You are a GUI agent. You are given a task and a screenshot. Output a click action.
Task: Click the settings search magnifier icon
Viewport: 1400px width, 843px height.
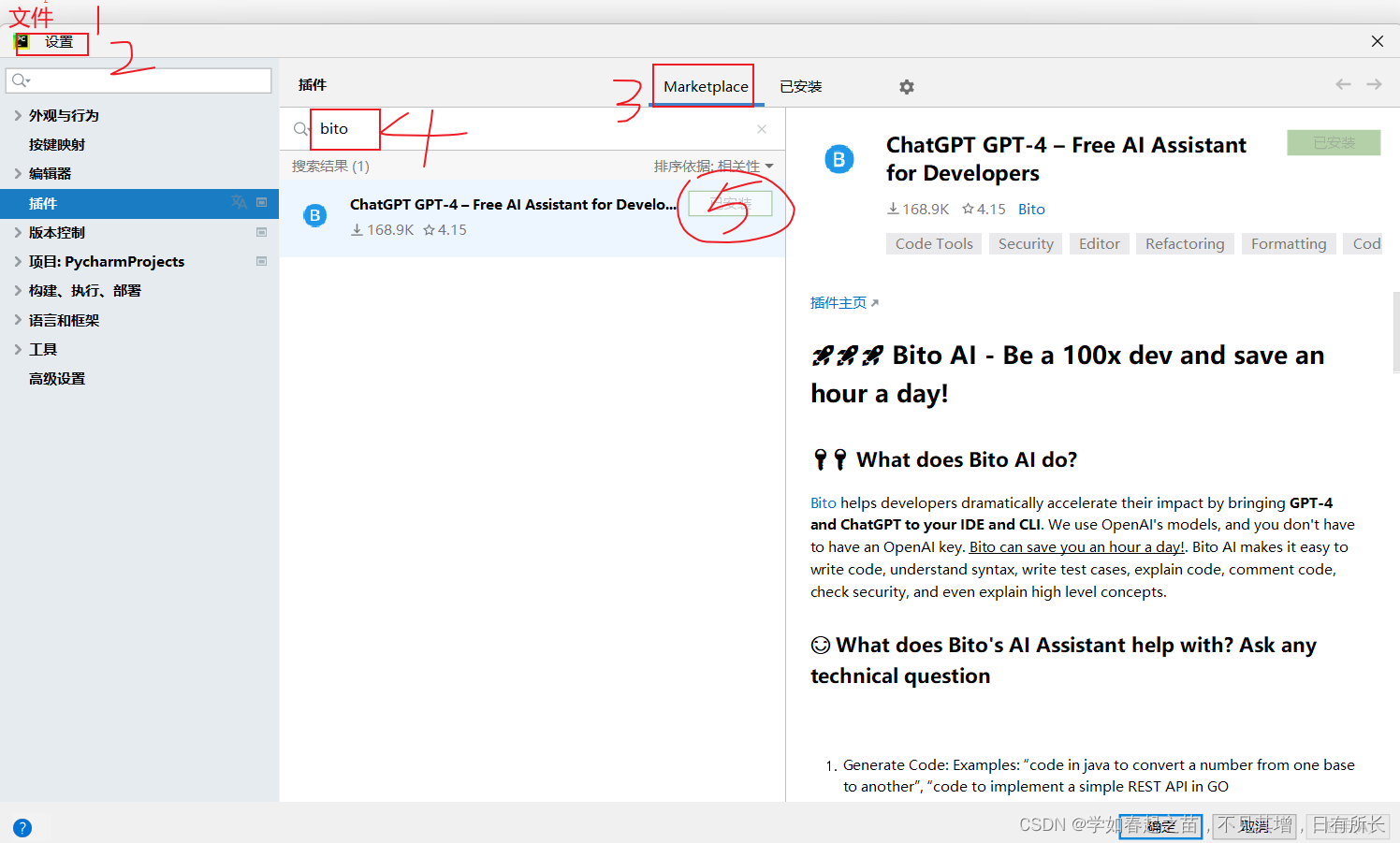click(20, 80)
